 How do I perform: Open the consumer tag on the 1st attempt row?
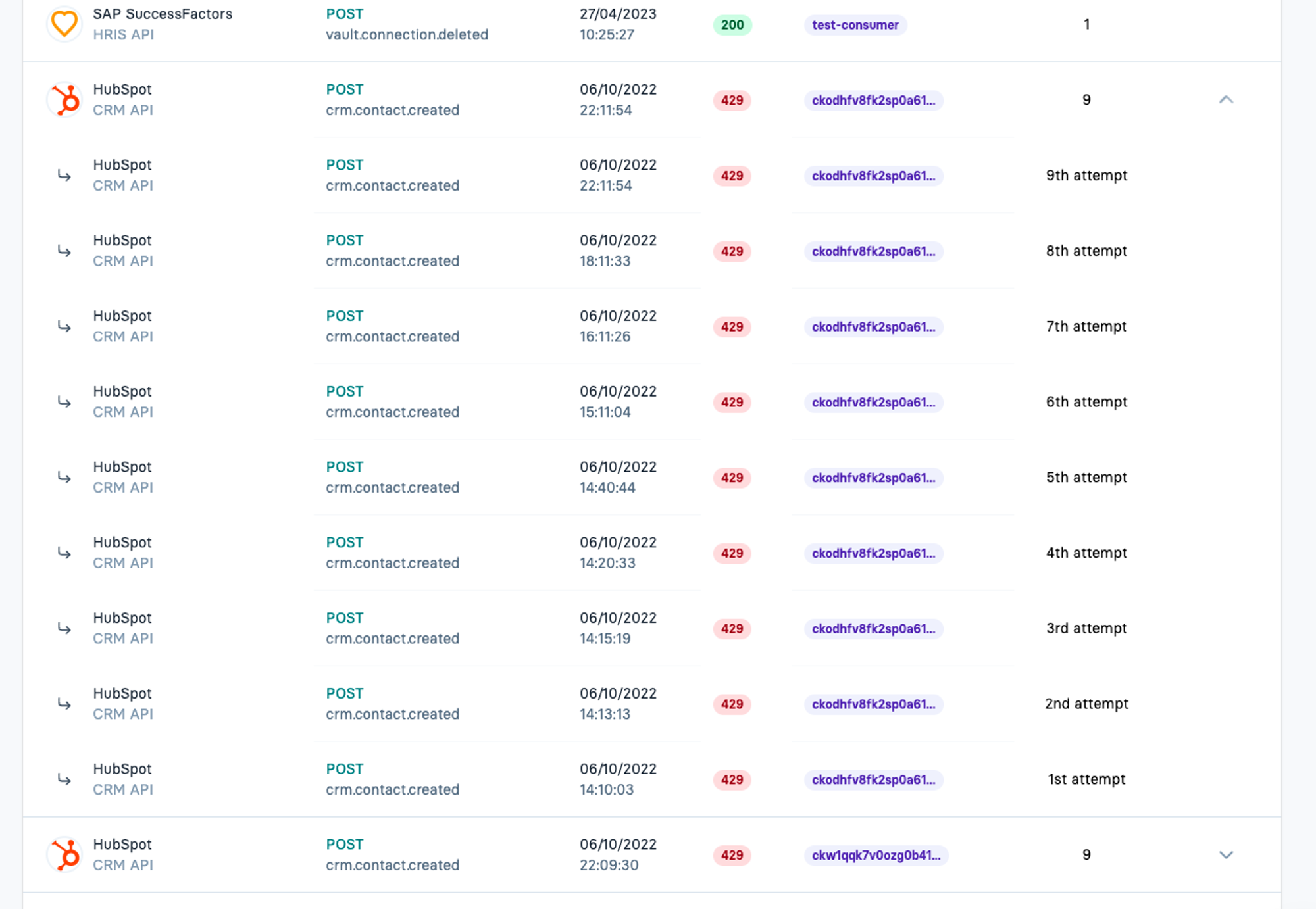point(873,779)
